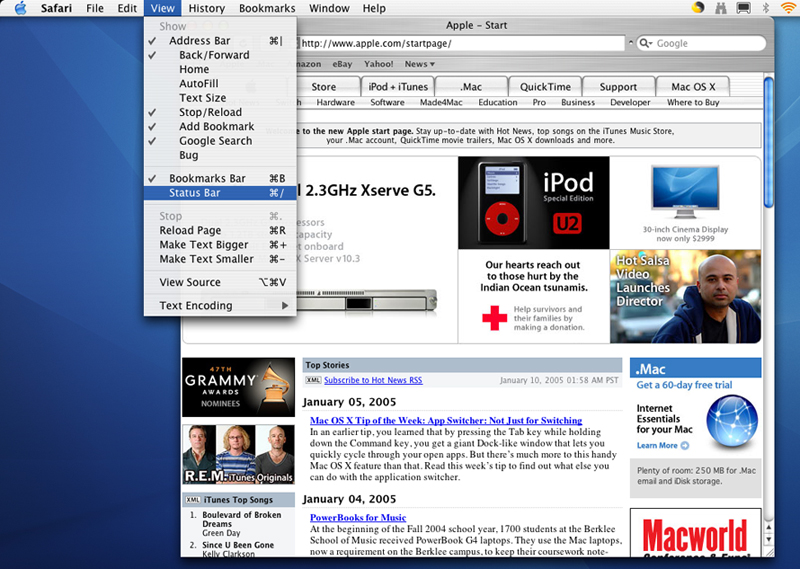Image resolution: width=800 pixels, height=569 pixels.
Task: Click the blue .Mac globe icon
Action: (x=732, y=421)
